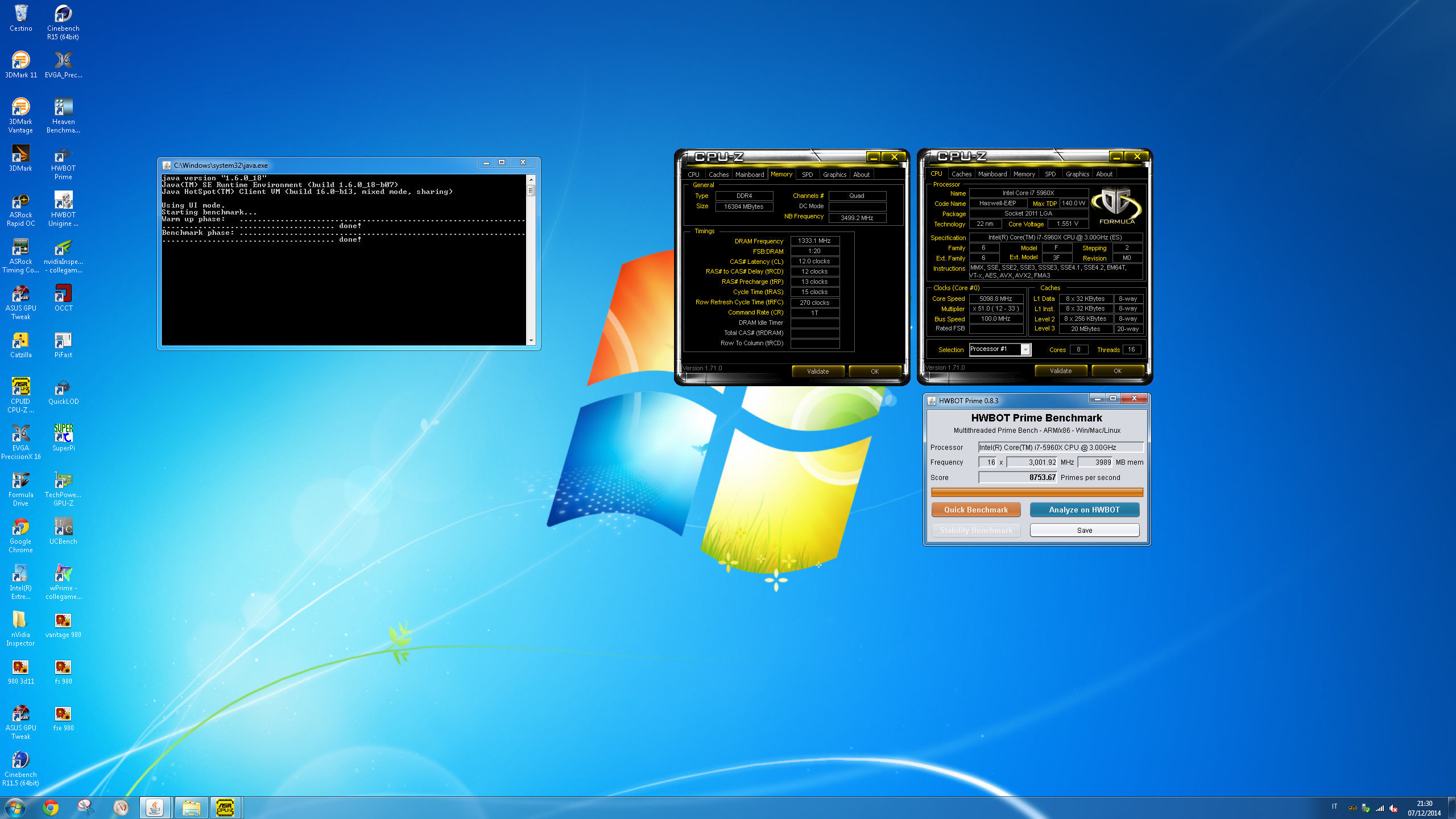The width and height of the screenshot is (1456, 819).
Task: Click the Score field showing 8753.67
Action: (1017, 477)
